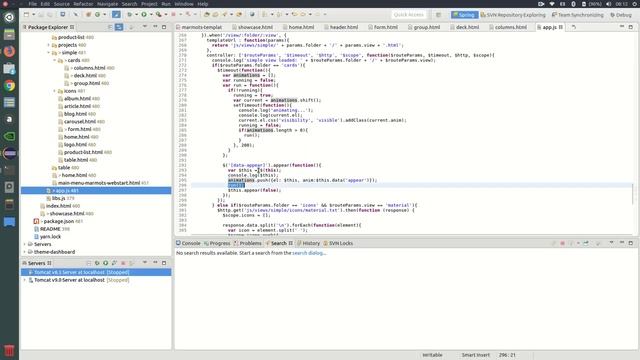Viewport: 640px width, 360px height.
Task: Open the Refactor menu
Action: point(83,4)
